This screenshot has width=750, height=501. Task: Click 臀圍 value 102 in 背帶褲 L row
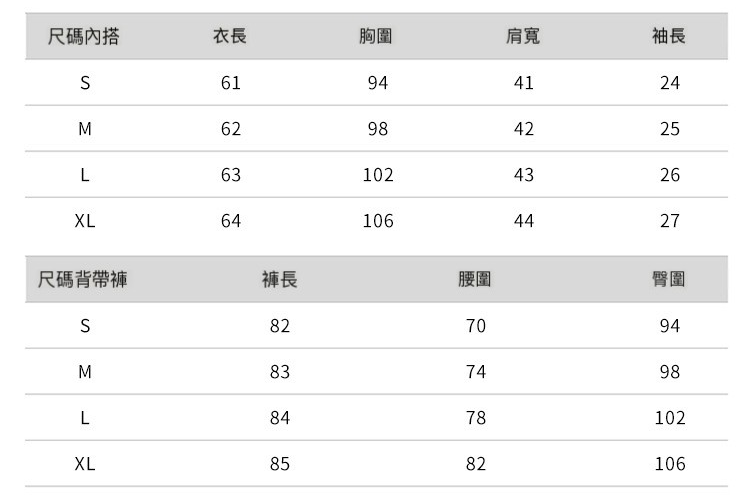pos(670,418)
